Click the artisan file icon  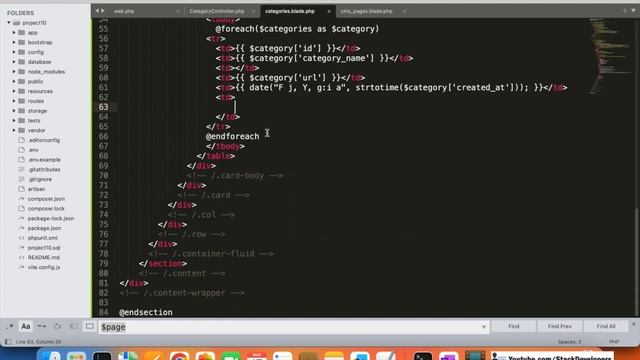click(22, 189)
